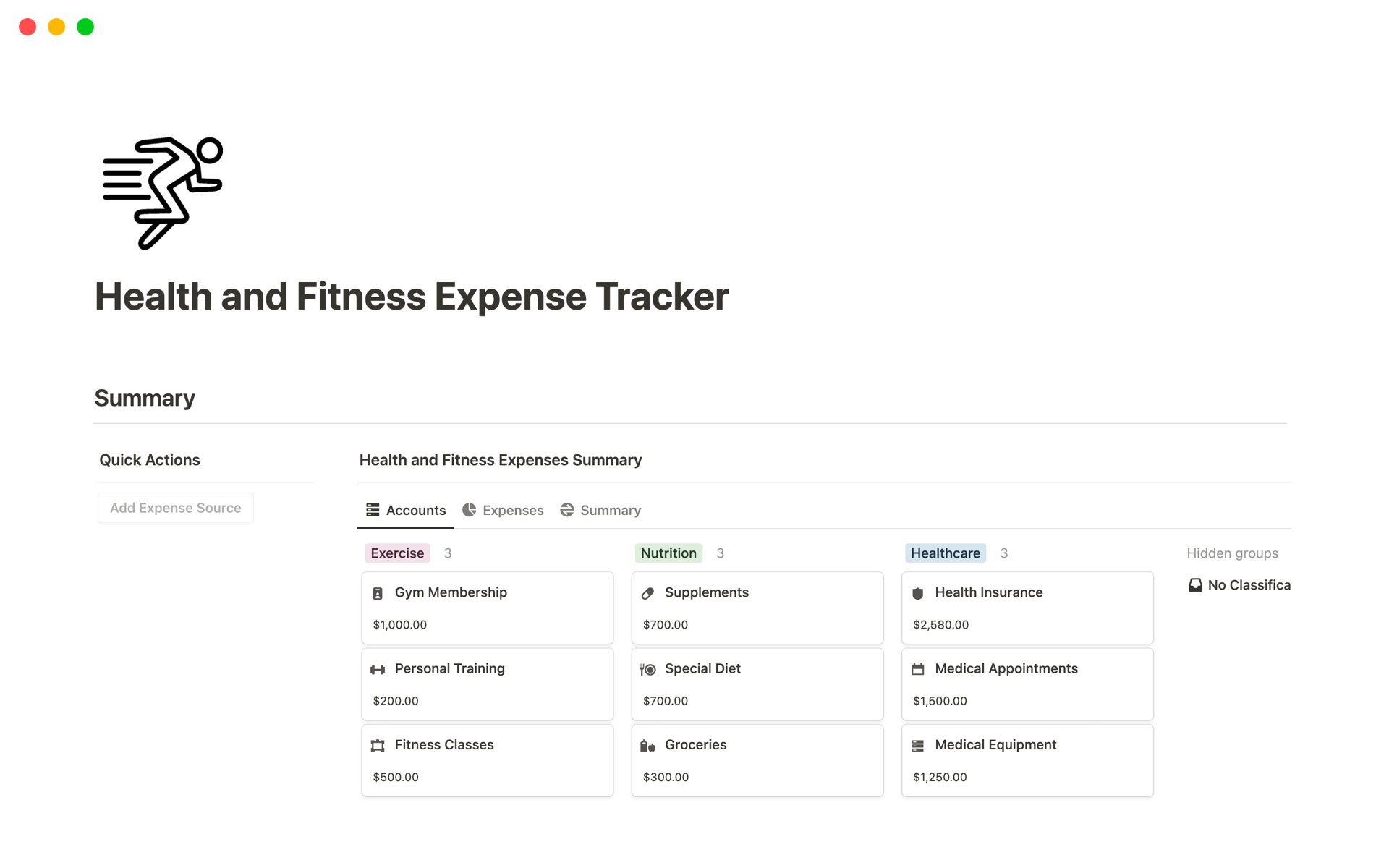Viewport: 1389px width, 868px height.
Task: Click the No Classification book icon
Action: (x=1195, y=584)
